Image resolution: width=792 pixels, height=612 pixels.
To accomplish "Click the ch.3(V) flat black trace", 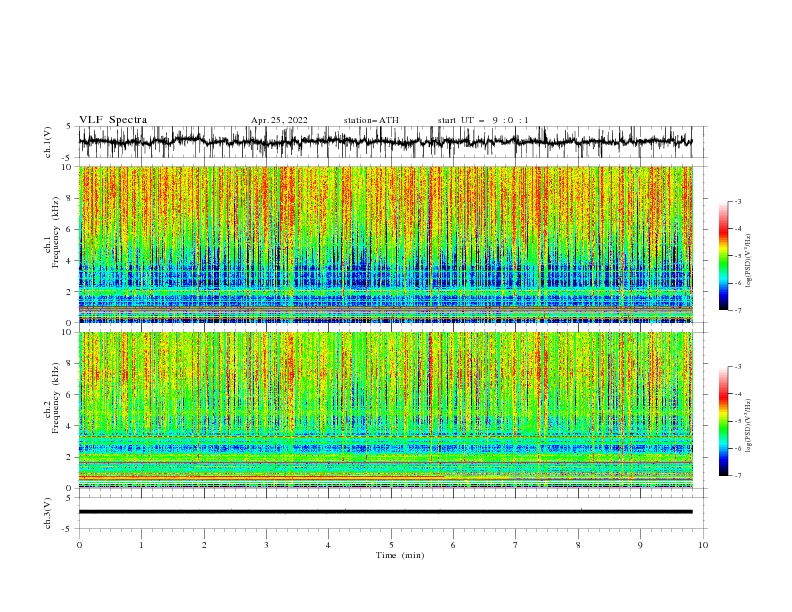I will pos(385,512).
